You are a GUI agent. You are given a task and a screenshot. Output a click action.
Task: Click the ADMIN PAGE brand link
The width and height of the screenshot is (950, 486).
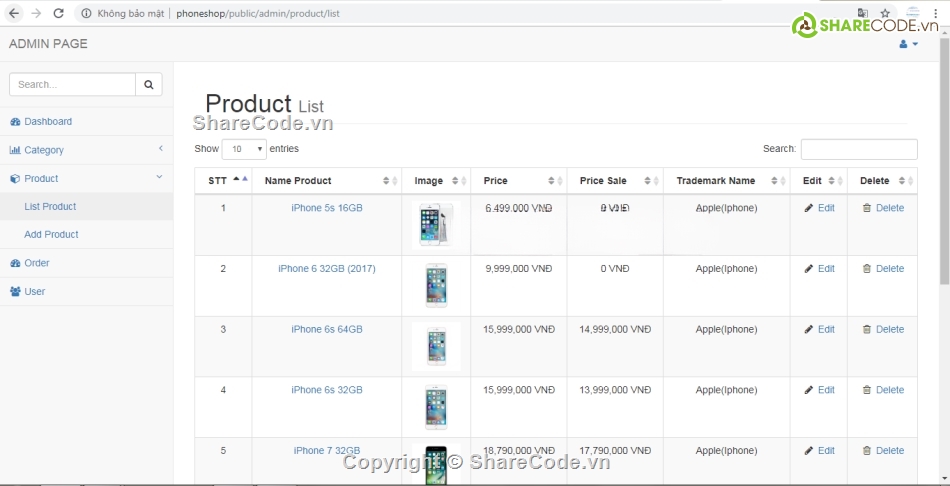click(x=48, y=44)
